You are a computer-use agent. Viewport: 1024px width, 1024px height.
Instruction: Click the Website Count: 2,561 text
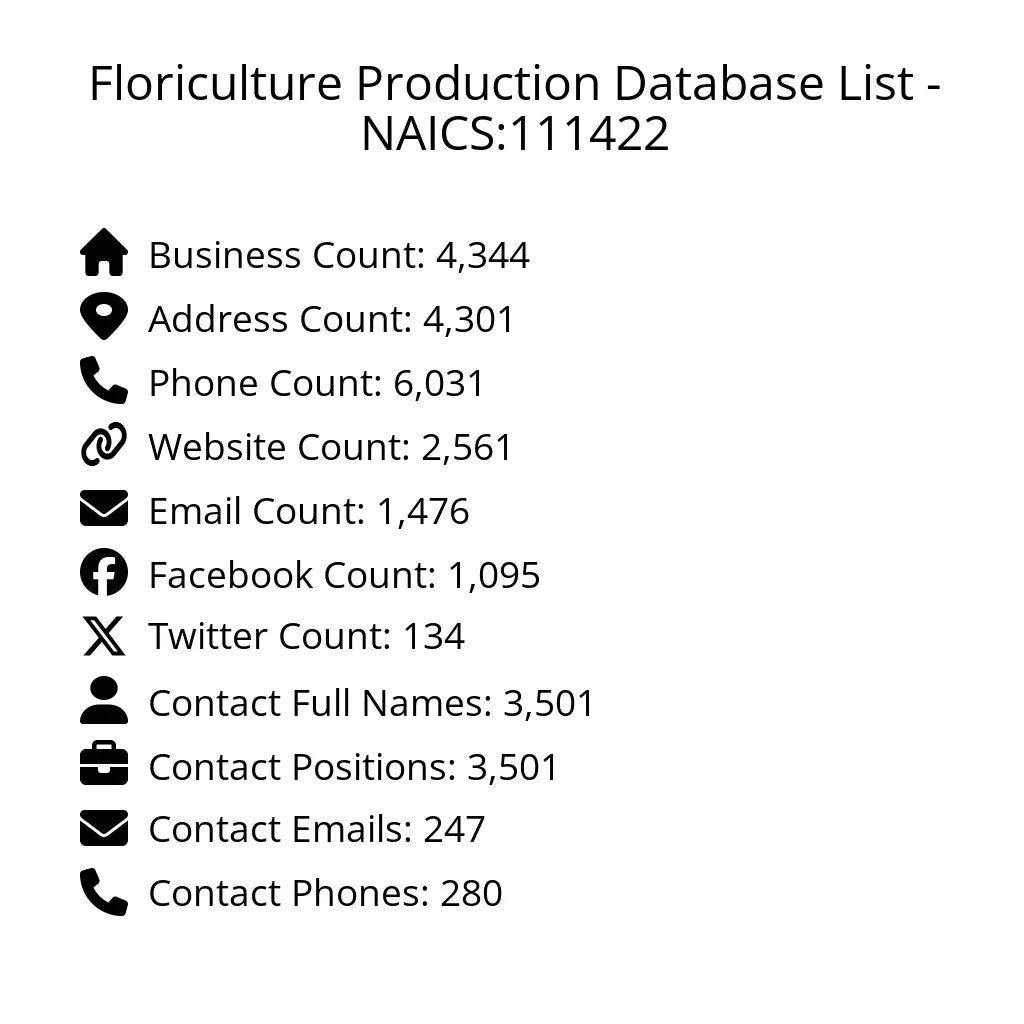point(330,448)
